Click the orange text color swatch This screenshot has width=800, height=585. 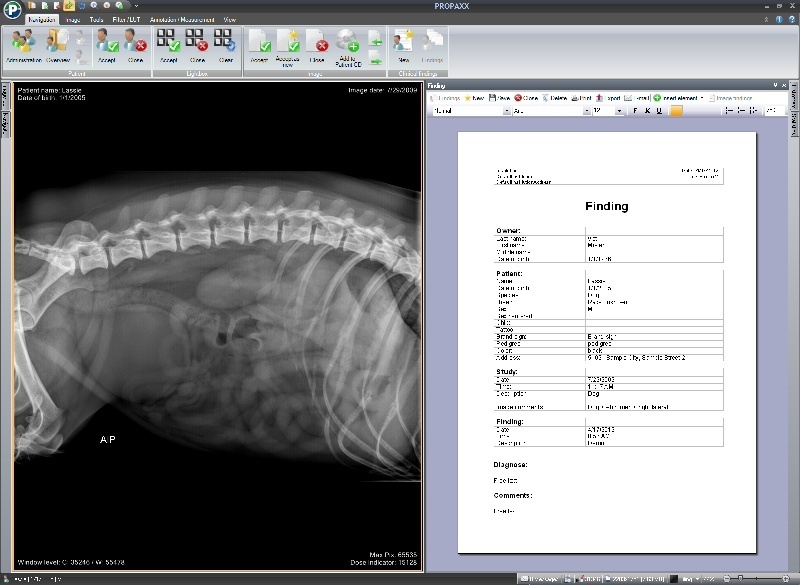point(676,111)
